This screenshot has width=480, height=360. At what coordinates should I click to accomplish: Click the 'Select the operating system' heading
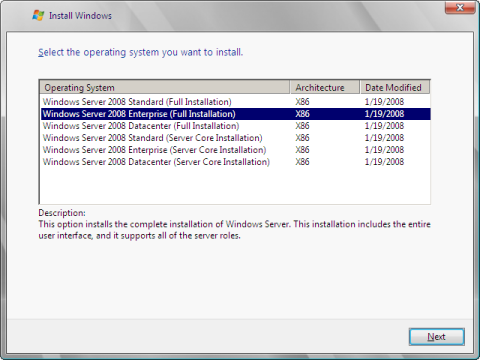click(140, 52)
